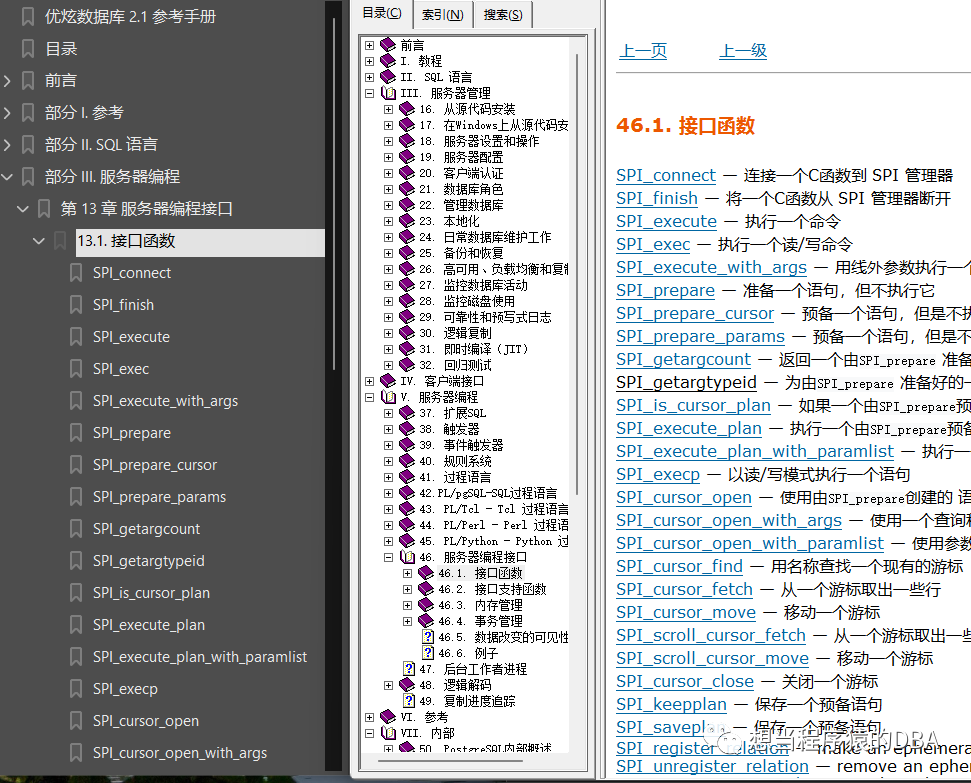Open the SPI_scroll_cursor_move link
This screenshot has width=971, height=783.
[712, 658]
